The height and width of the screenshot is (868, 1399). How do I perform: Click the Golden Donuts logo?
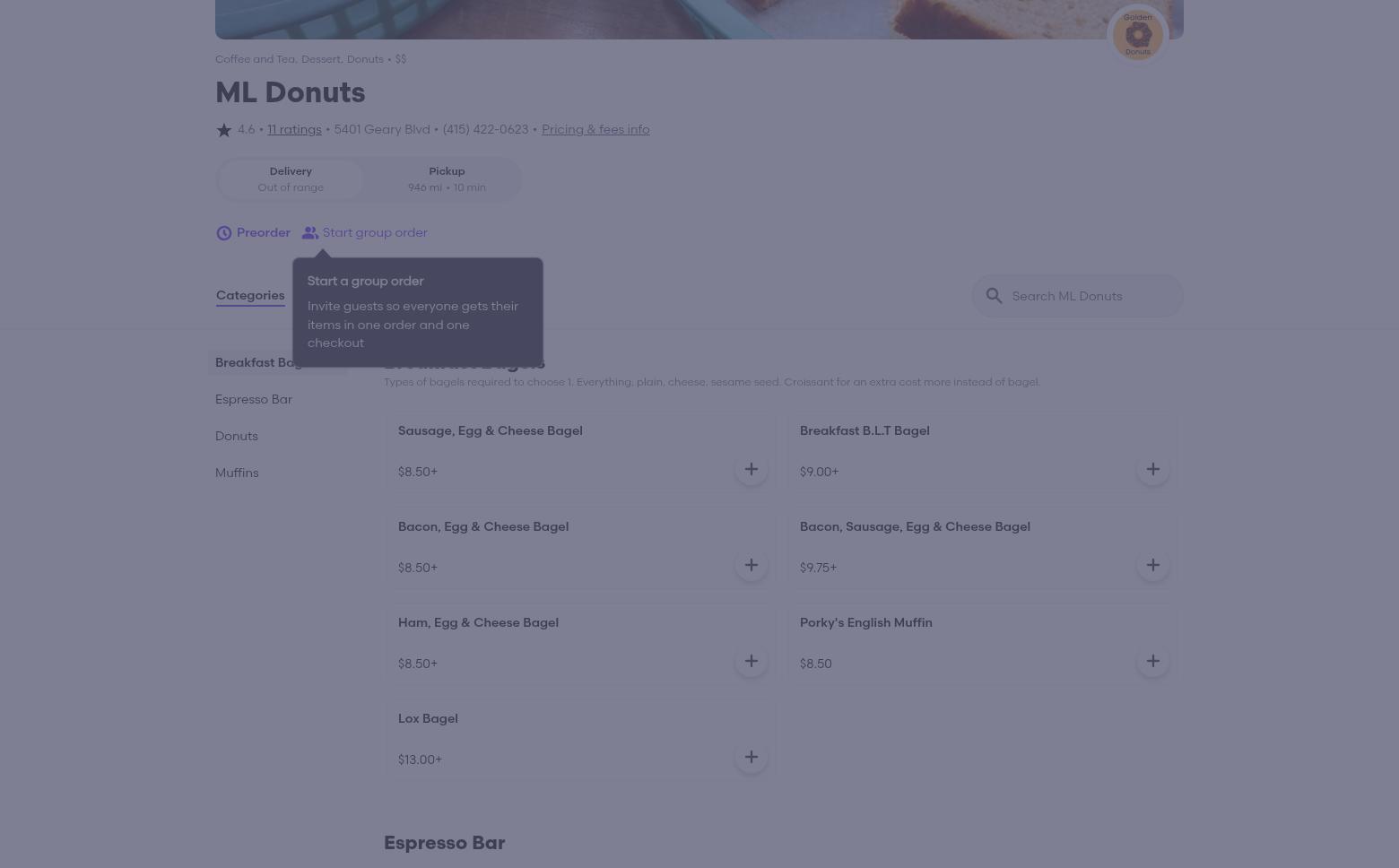pyautogui.click(x=1138, y=35)
